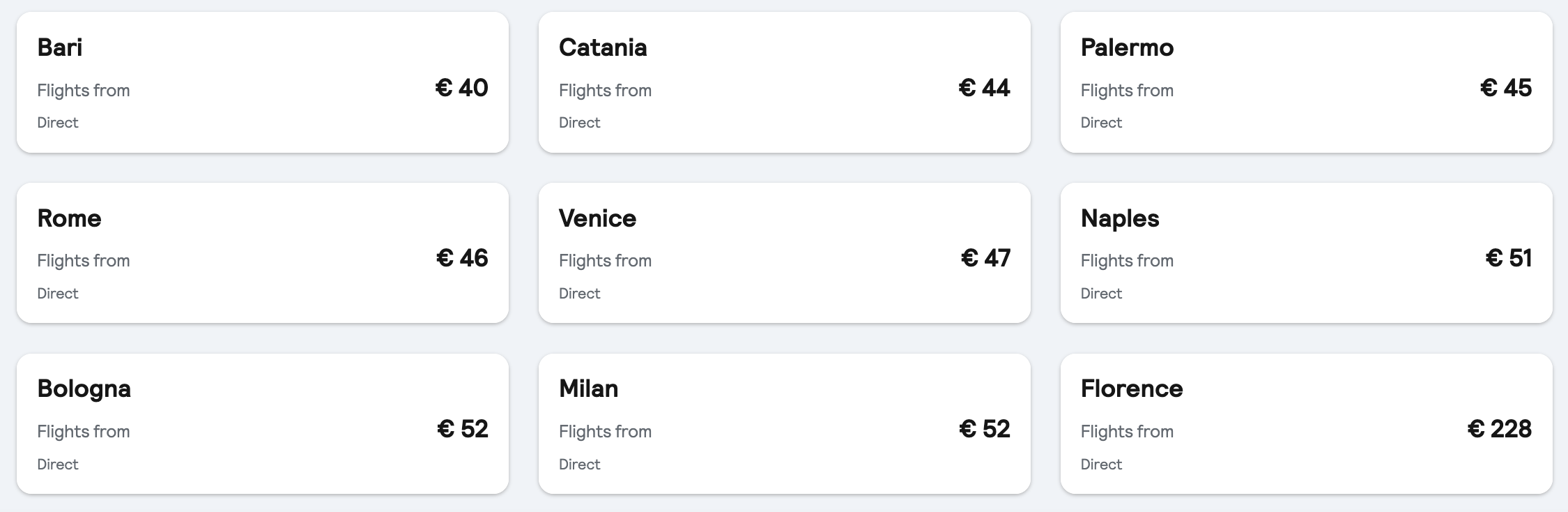Screen dimensions: 1568x512
Task: Click the Catania city title
Action: [x=603, y=47]
